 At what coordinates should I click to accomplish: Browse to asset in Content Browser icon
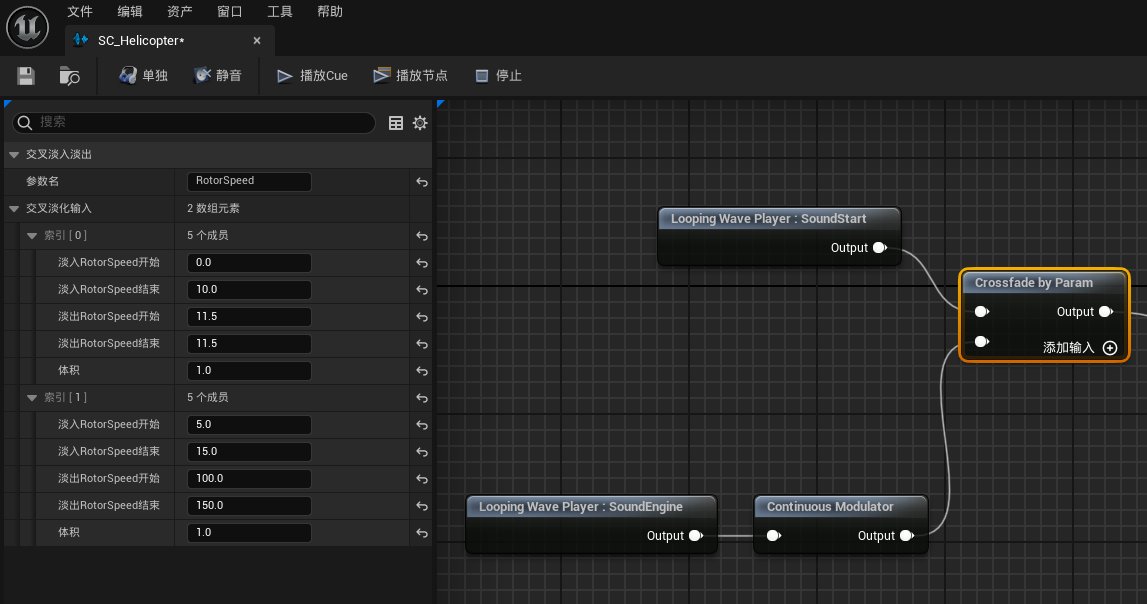tap(69, 75)
